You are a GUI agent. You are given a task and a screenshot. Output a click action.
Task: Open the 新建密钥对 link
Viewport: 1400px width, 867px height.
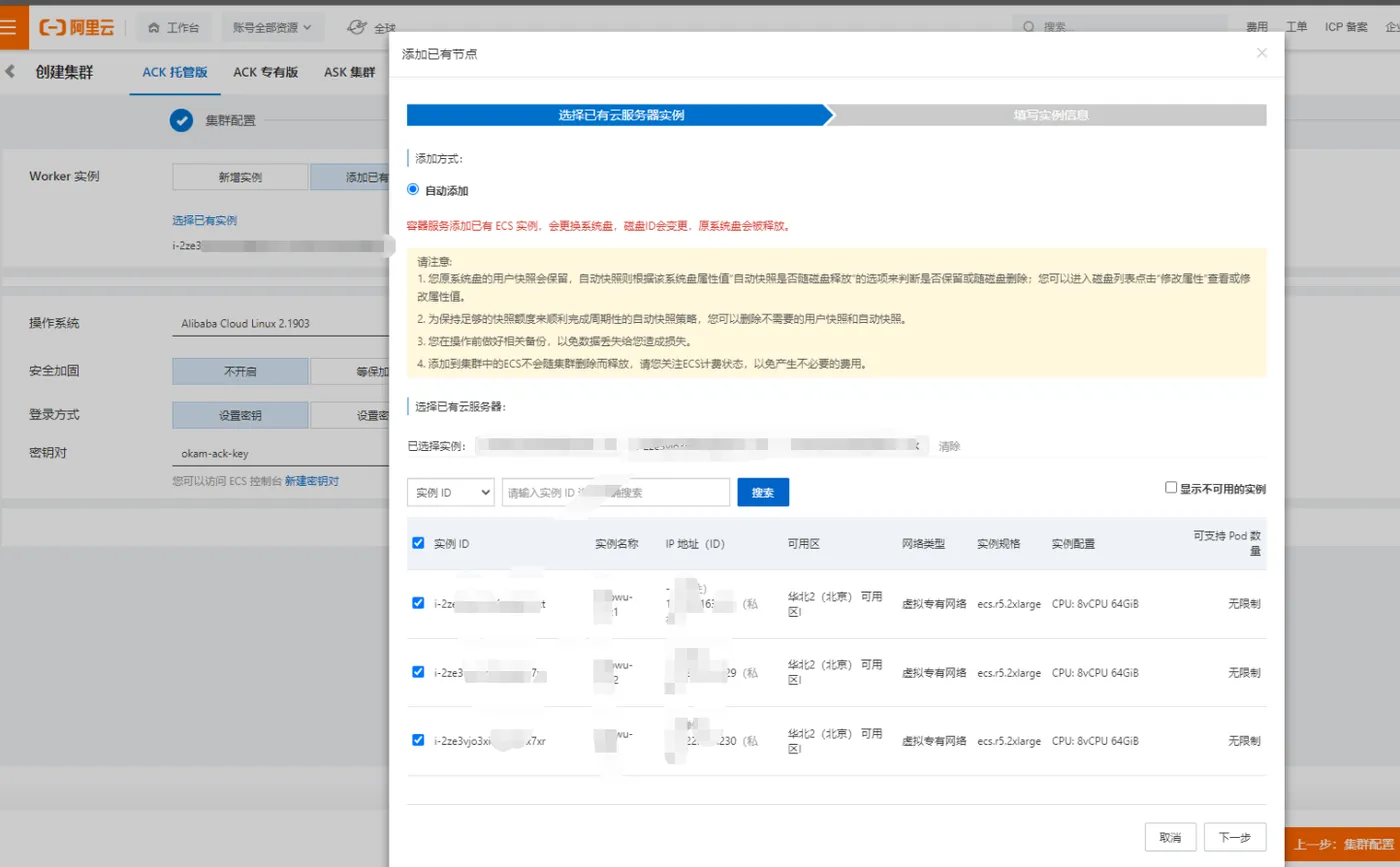coord(312,481)
